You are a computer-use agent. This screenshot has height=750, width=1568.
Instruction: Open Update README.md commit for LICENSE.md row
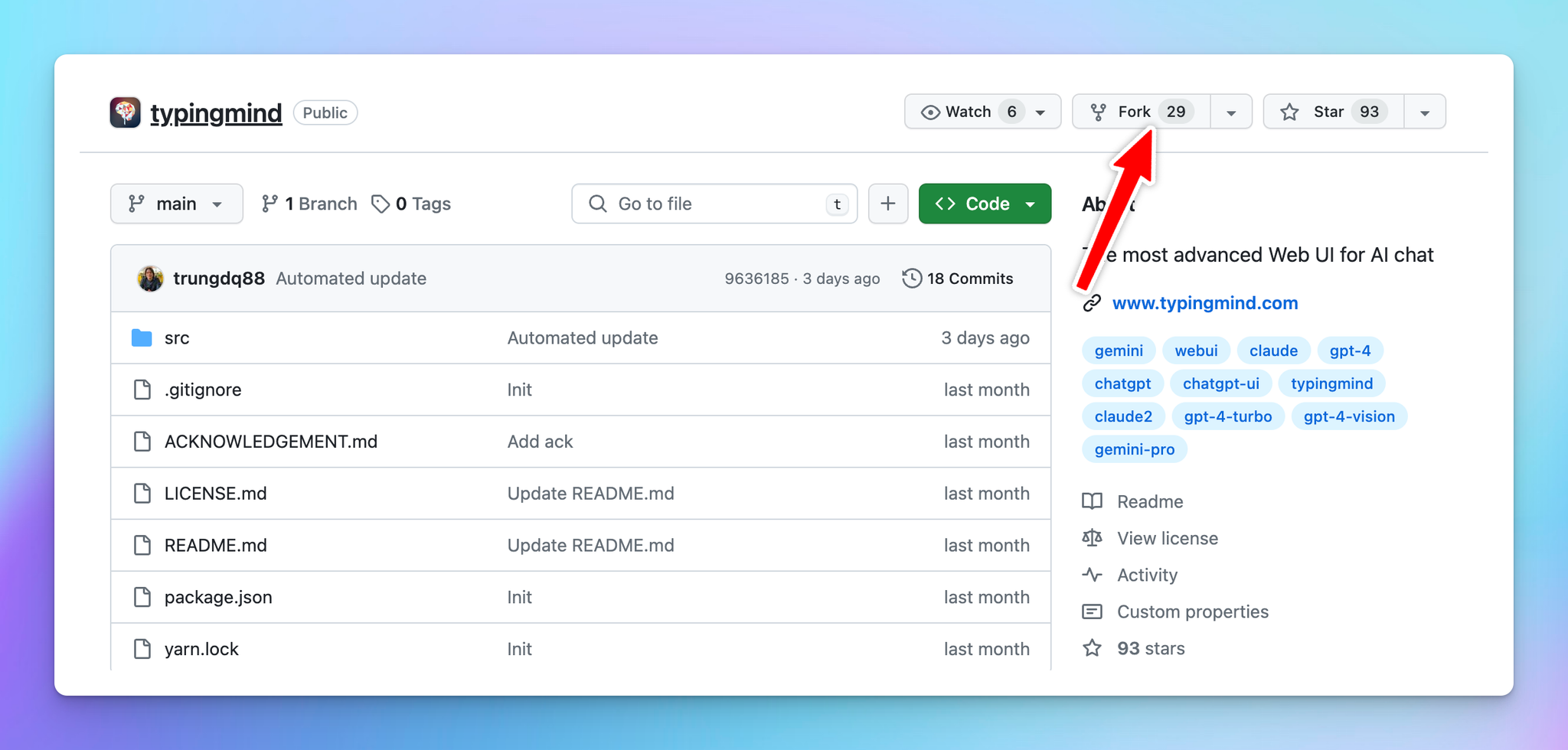590,494
